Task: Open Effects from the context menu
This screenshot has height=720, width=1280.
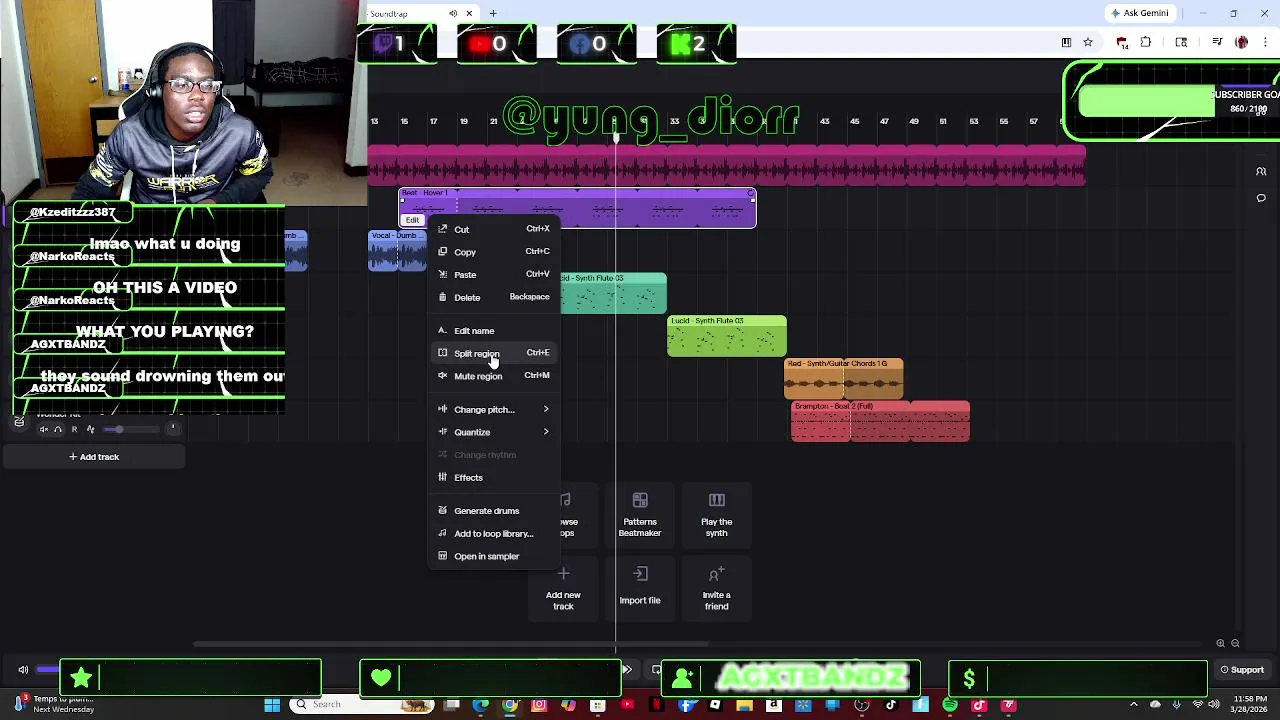Action: [x=494, y=478]
